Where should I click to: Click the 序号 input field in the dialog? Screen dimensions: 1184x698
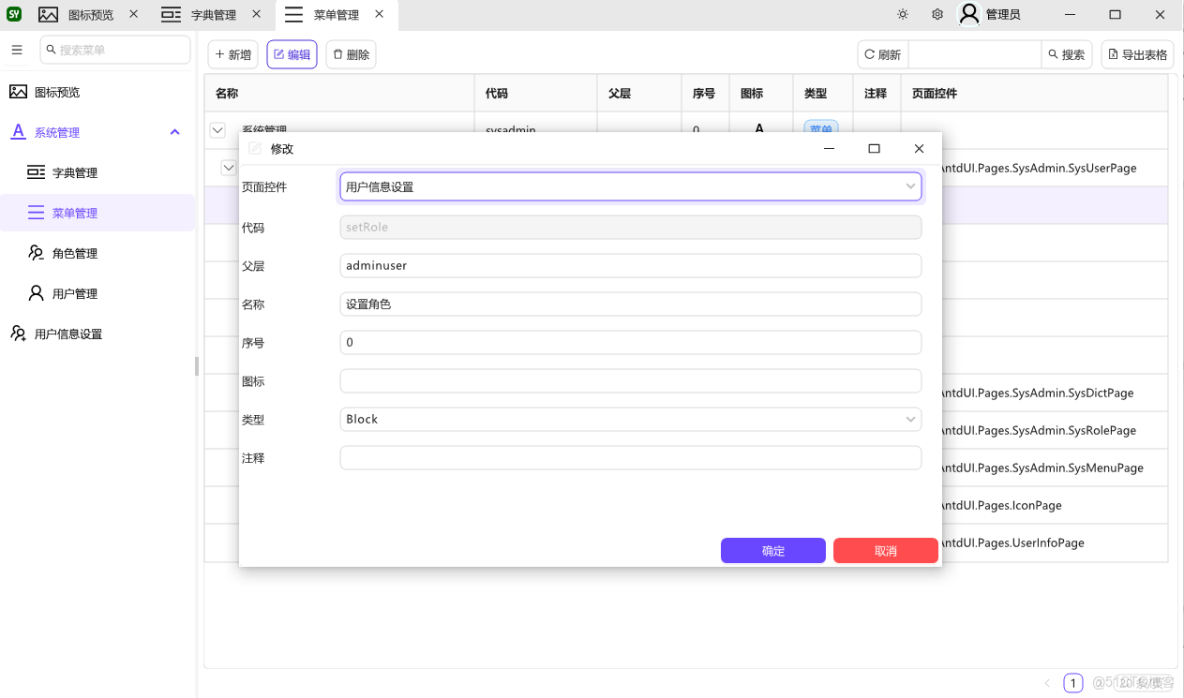630,342
